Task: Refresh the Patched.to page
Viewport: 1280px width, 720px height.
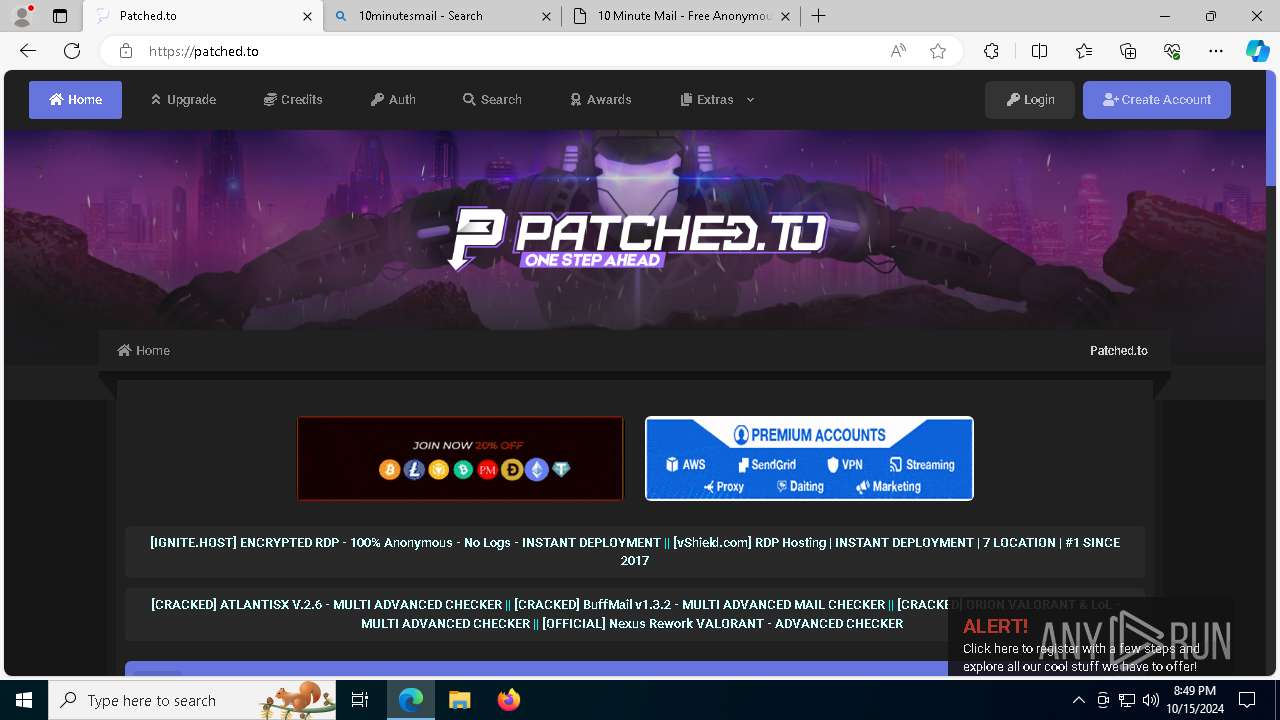Action: pos(72,51)
